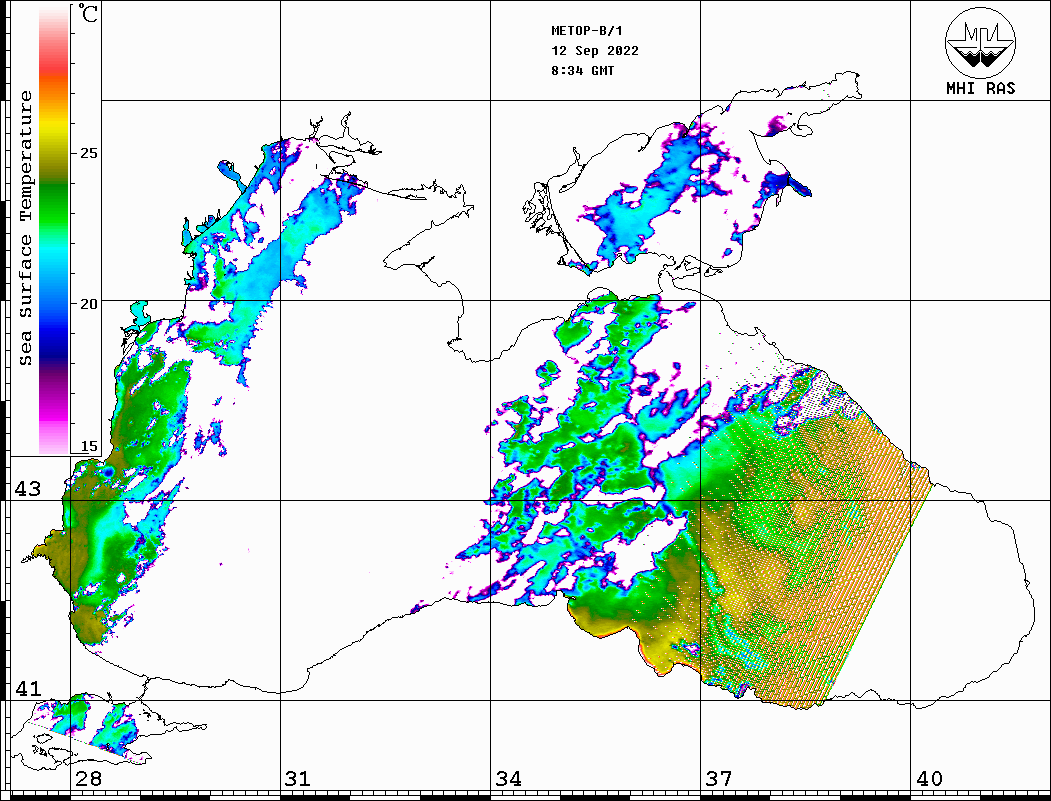1051x801 pixels.
Task: Click the temperature color scale bar
Action: coord(54,231)
